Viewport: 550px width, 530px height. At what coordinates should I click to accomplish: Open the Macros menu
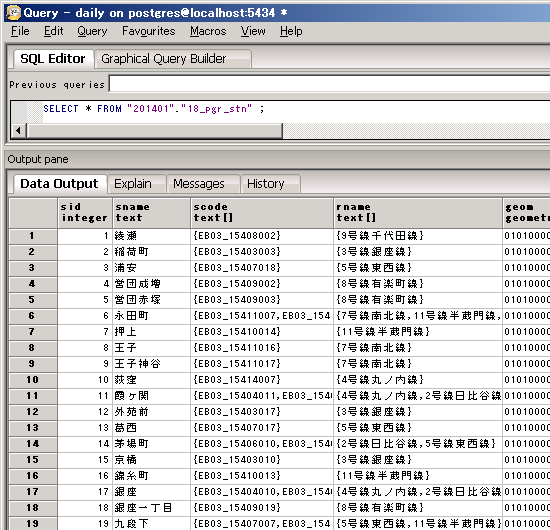point(208,31)
